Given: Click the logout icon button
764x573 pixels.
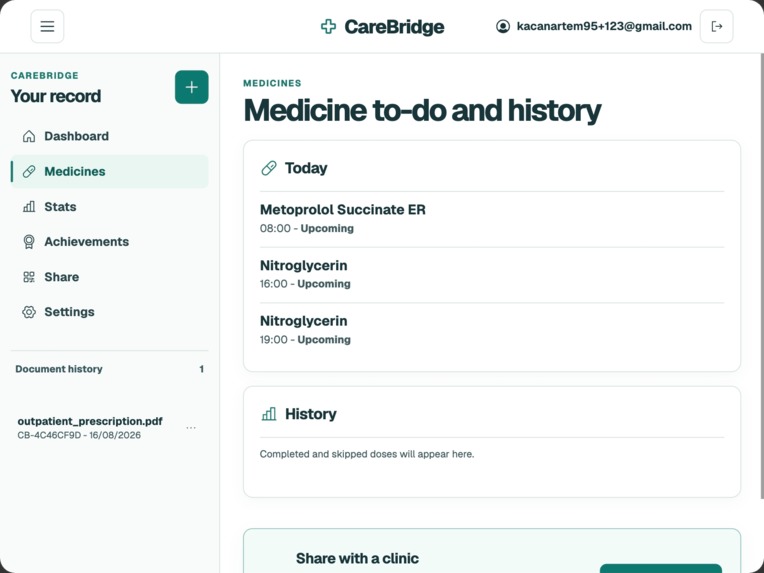Looking at the screenshot, I should click(x=716, y=26).
